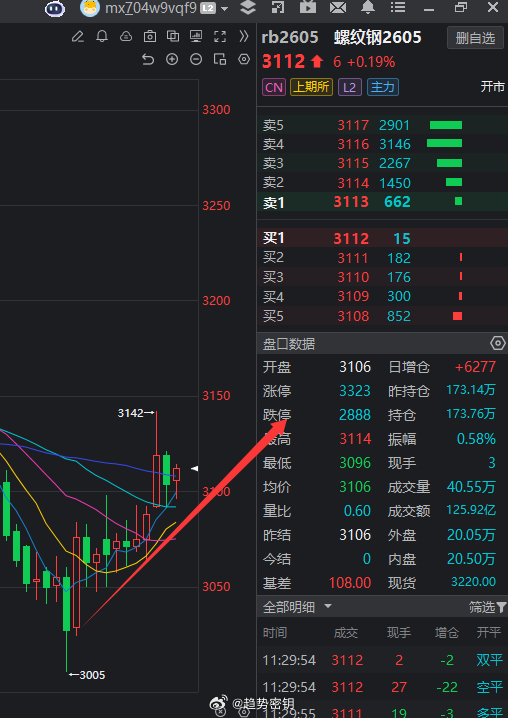
Task: Undo the last chart action
Action: point(148,59)
